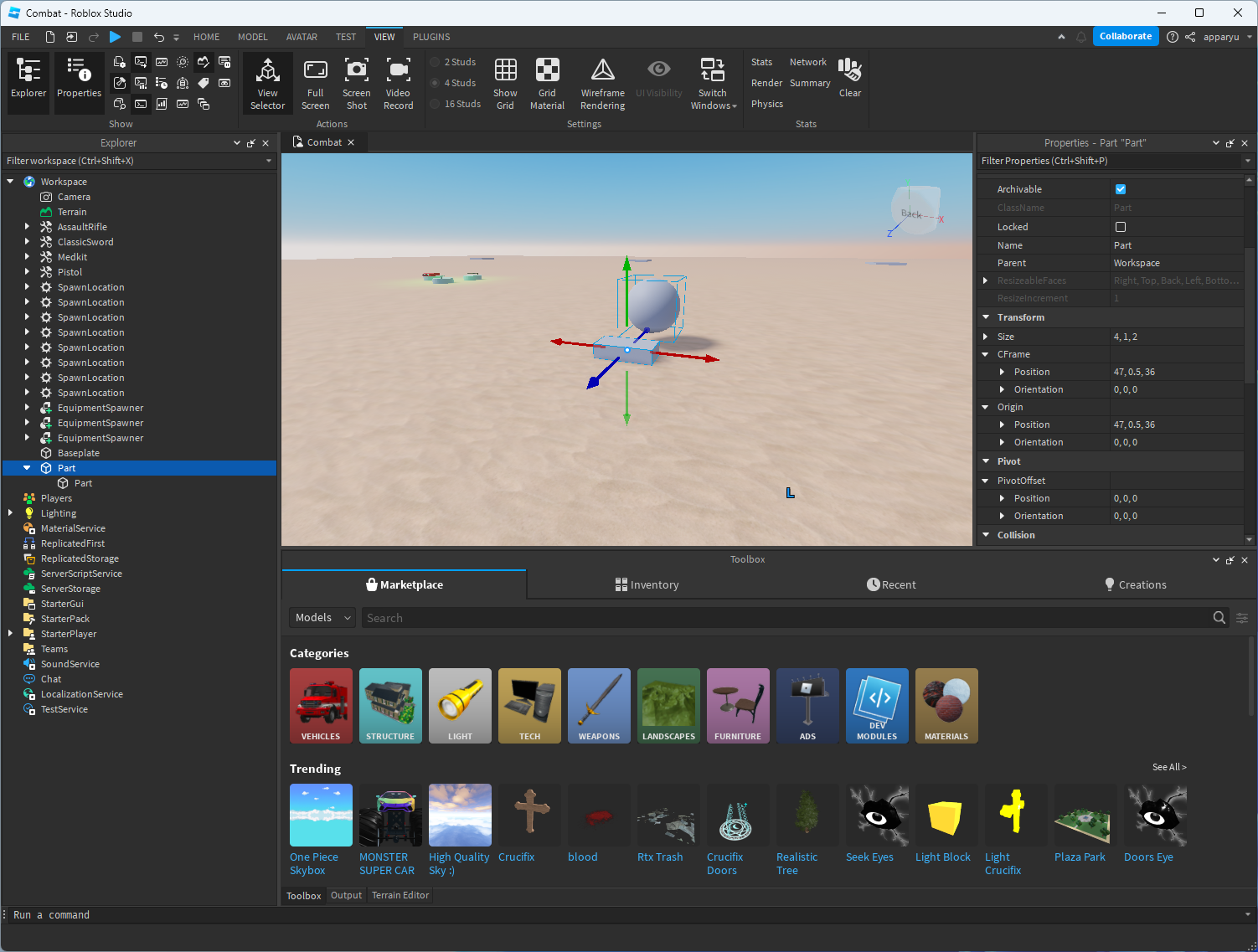Viewport: 1258px width, 952px height.
Task: Click the Undo arrow
Action: 159,37
